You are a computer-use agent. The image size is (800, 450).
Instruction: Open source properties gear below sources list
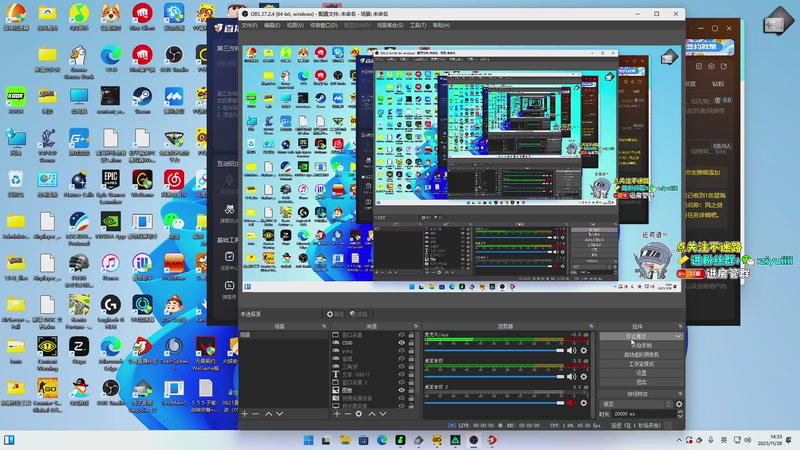(x=359, y=414)
